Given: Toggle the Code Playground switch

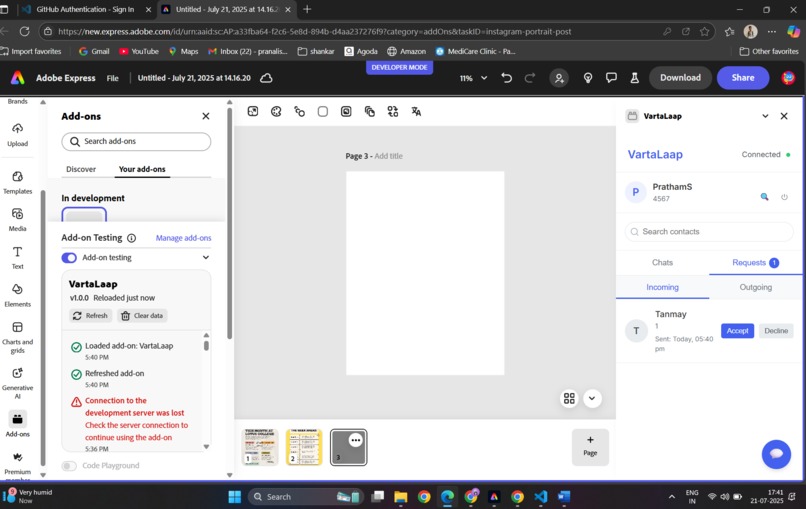Looking at the screenshot, I should 69,466.
